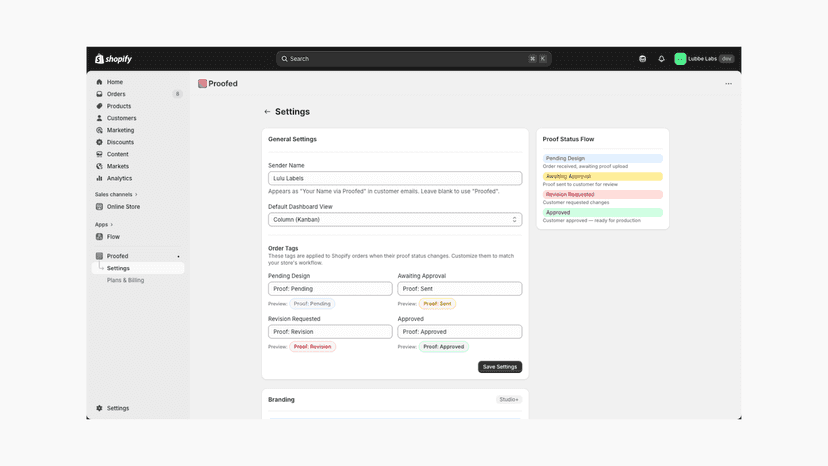Click the 'Proof: Pending' preview tag

click(x=312, y=304)
